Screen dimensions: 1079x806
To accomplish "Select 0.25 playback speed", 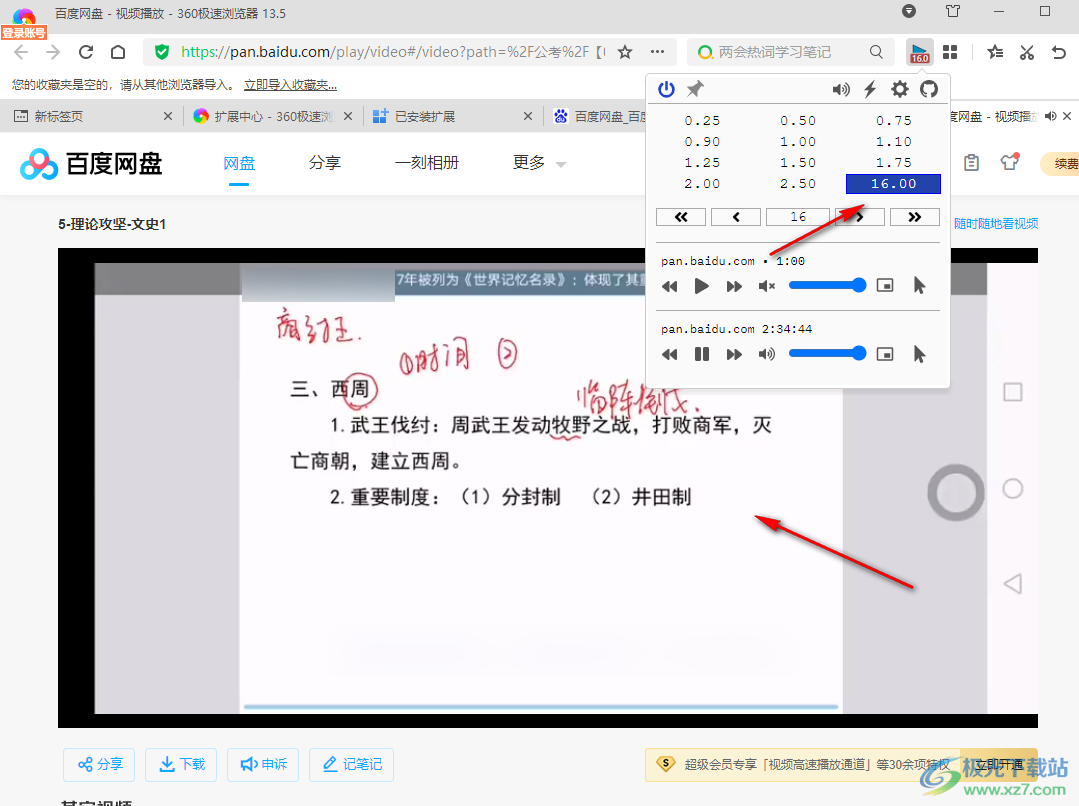I will (702, 120).
